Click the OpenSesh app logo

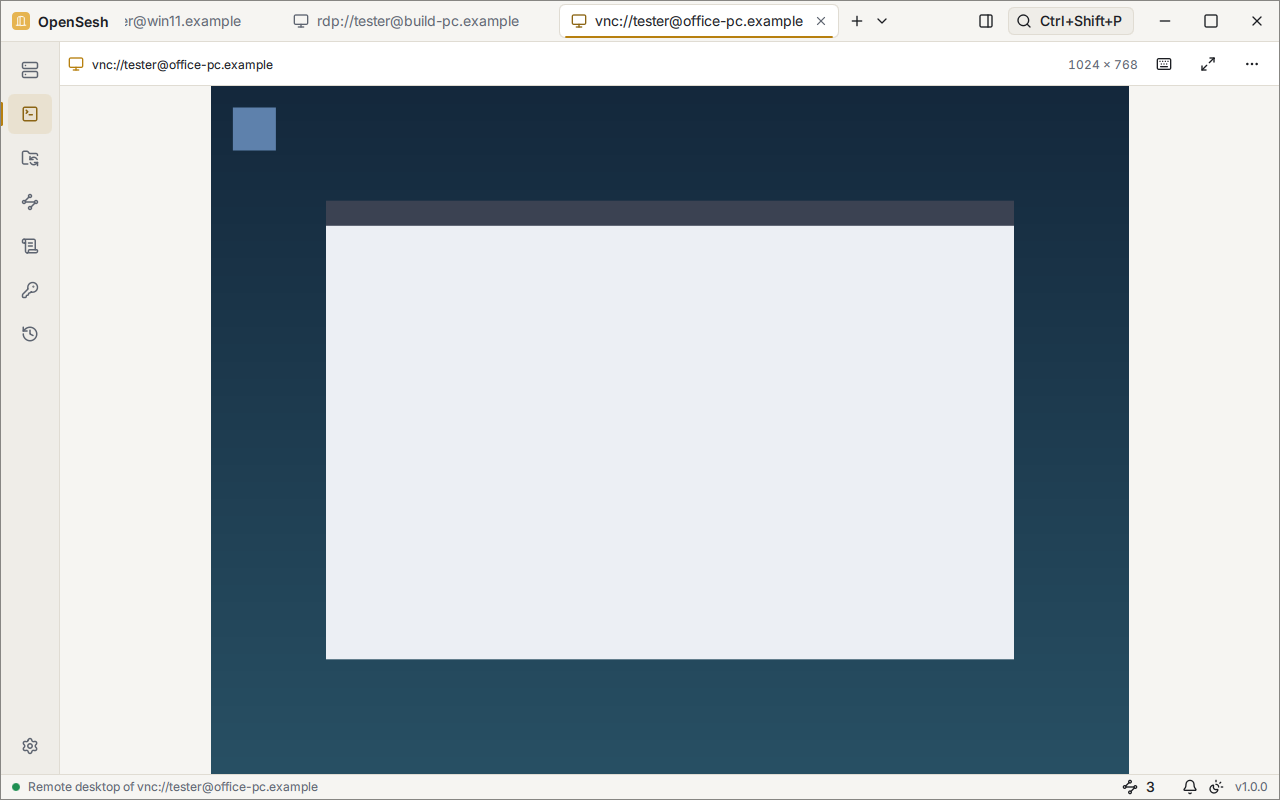pos(21,21)
